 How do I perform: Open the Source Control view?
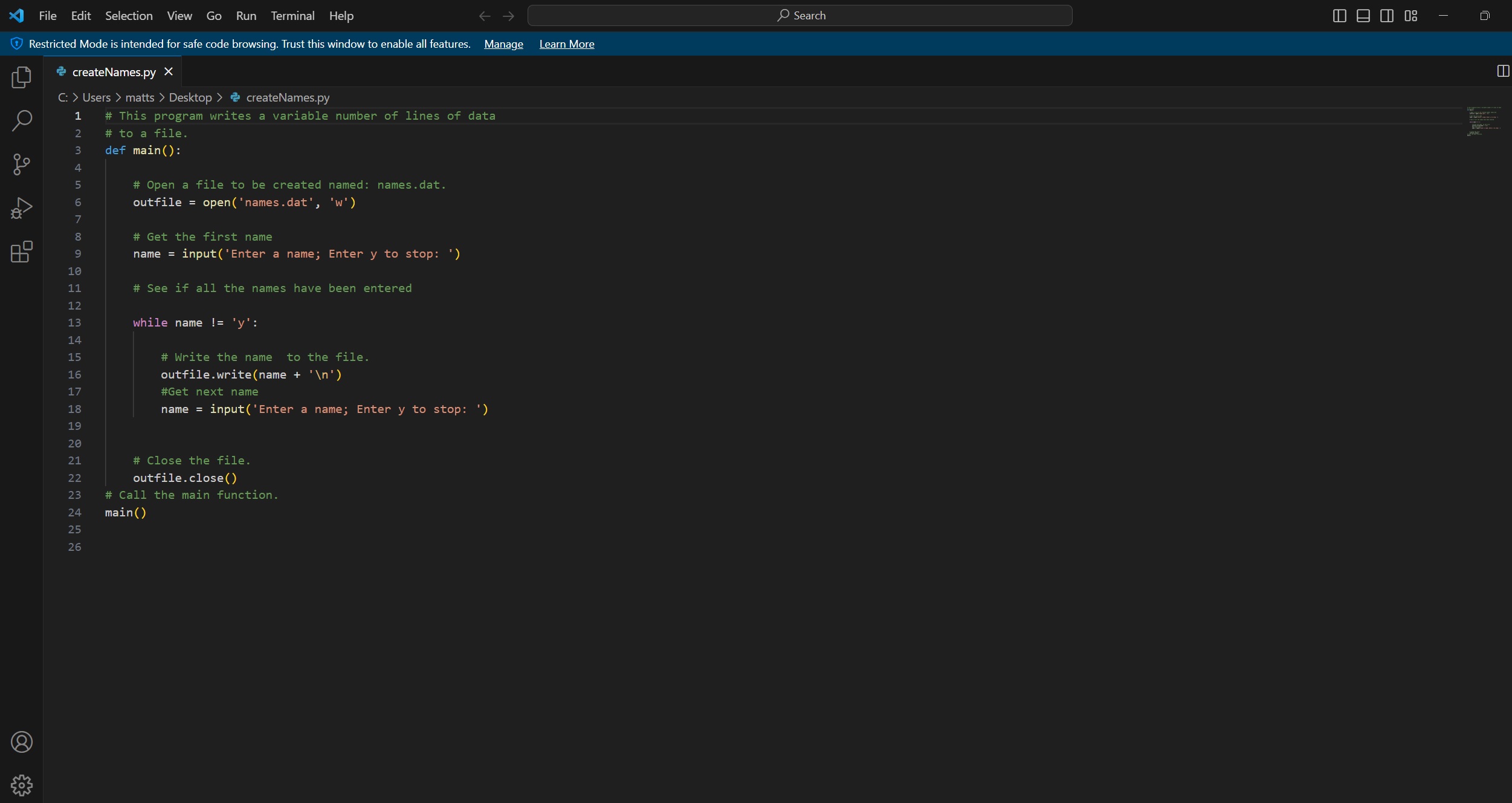point(22,164)
